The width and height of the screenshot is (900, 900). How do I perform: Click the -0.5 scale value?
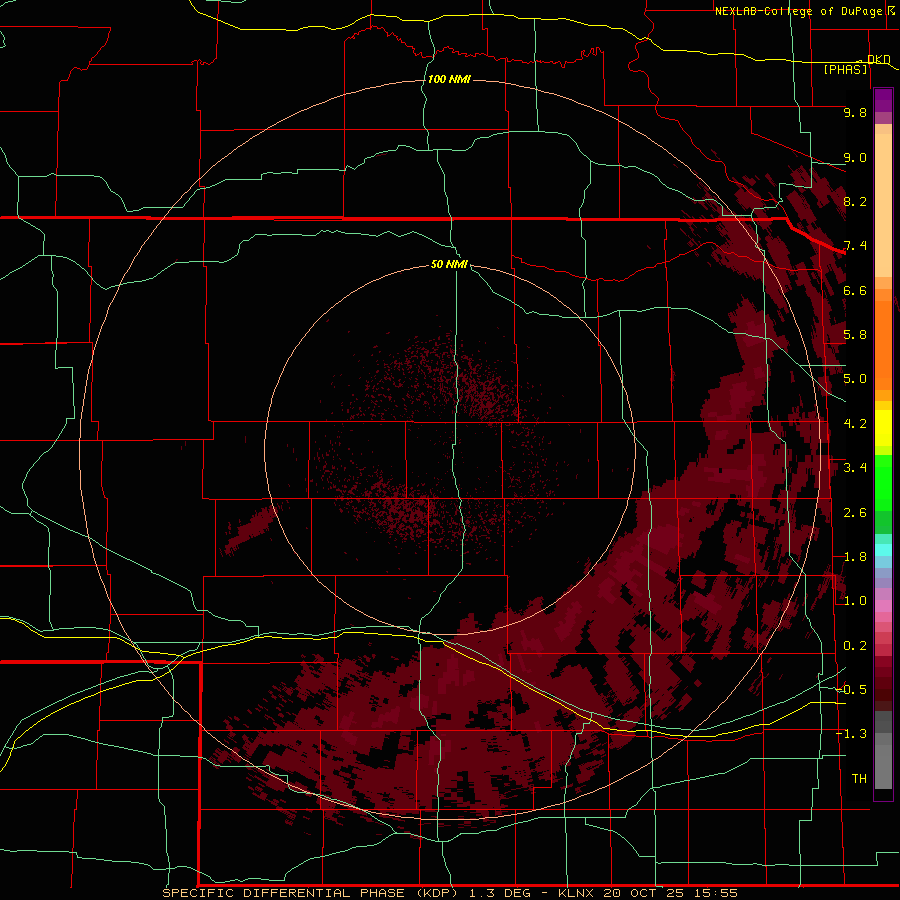point(851,690)
